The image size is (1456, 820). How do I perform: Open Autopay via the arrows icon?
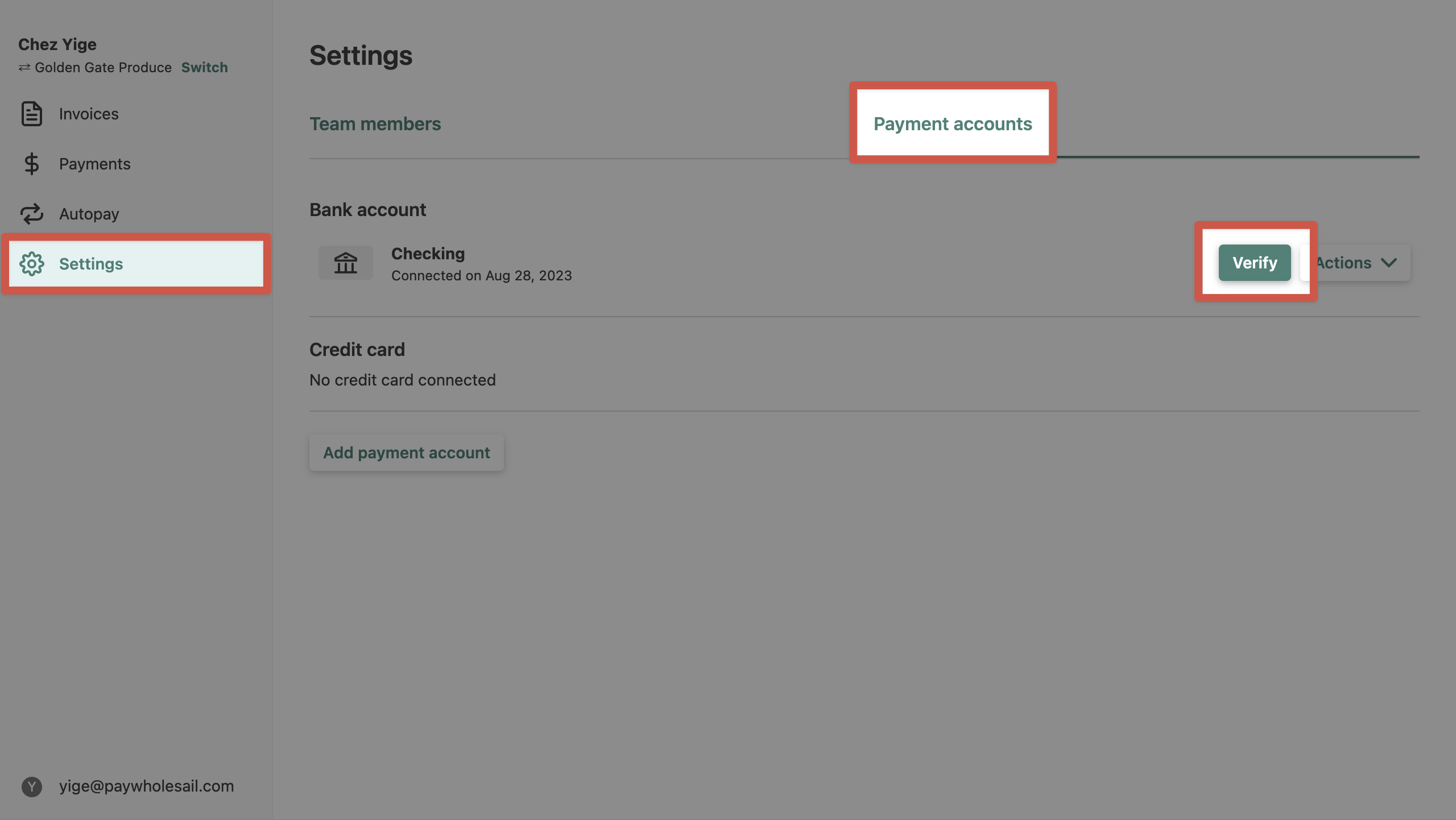31,214
